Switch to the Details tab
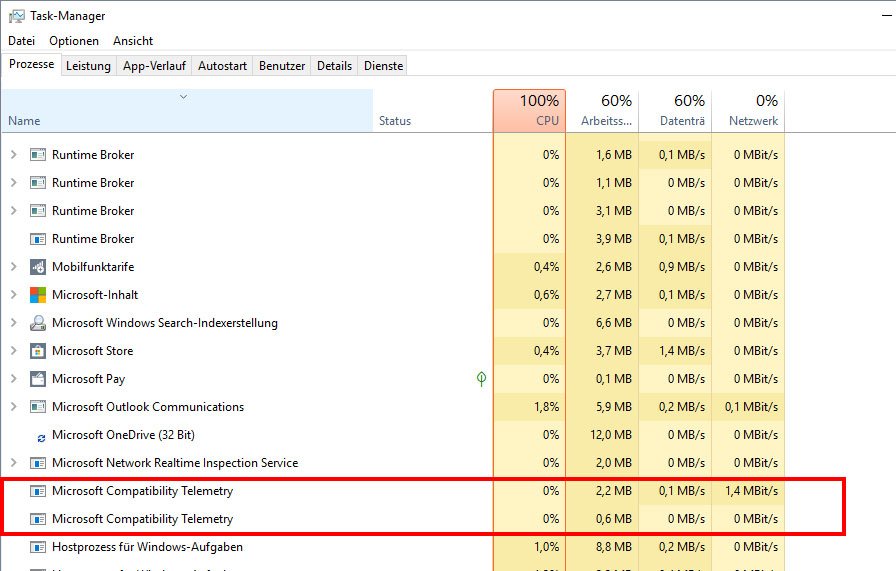896x571 pixels. pyautogui.click(x=334, y=66)
